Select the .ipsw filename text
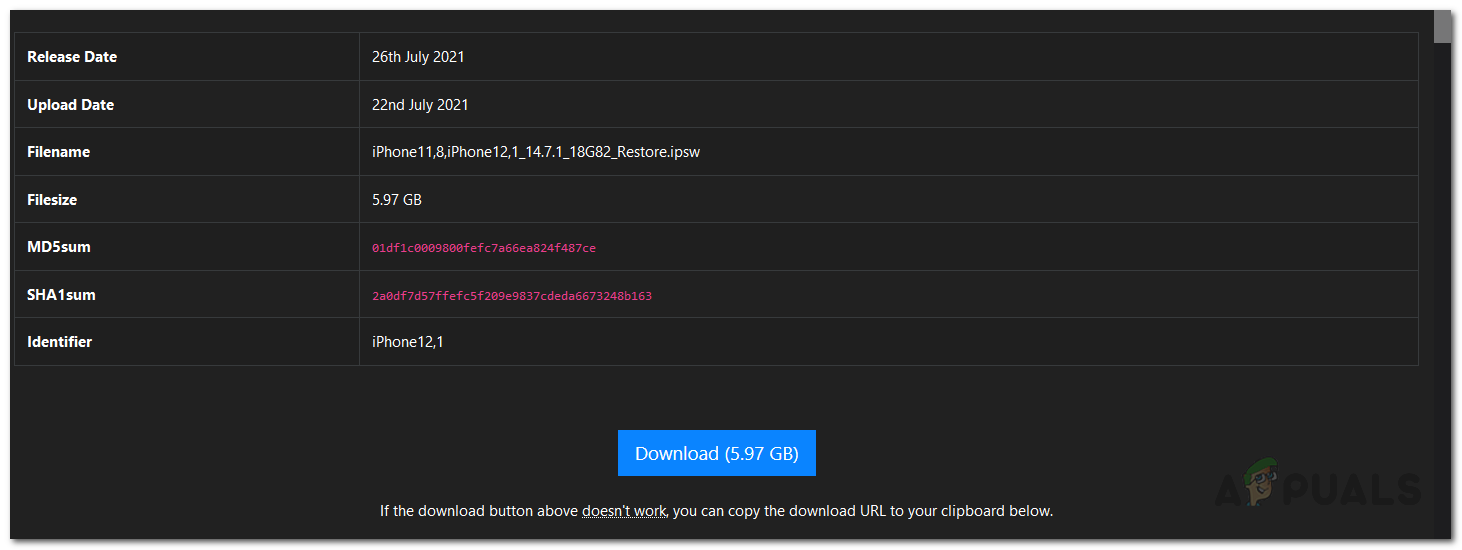Screen dimensions: 1462x550 [535, 152]
